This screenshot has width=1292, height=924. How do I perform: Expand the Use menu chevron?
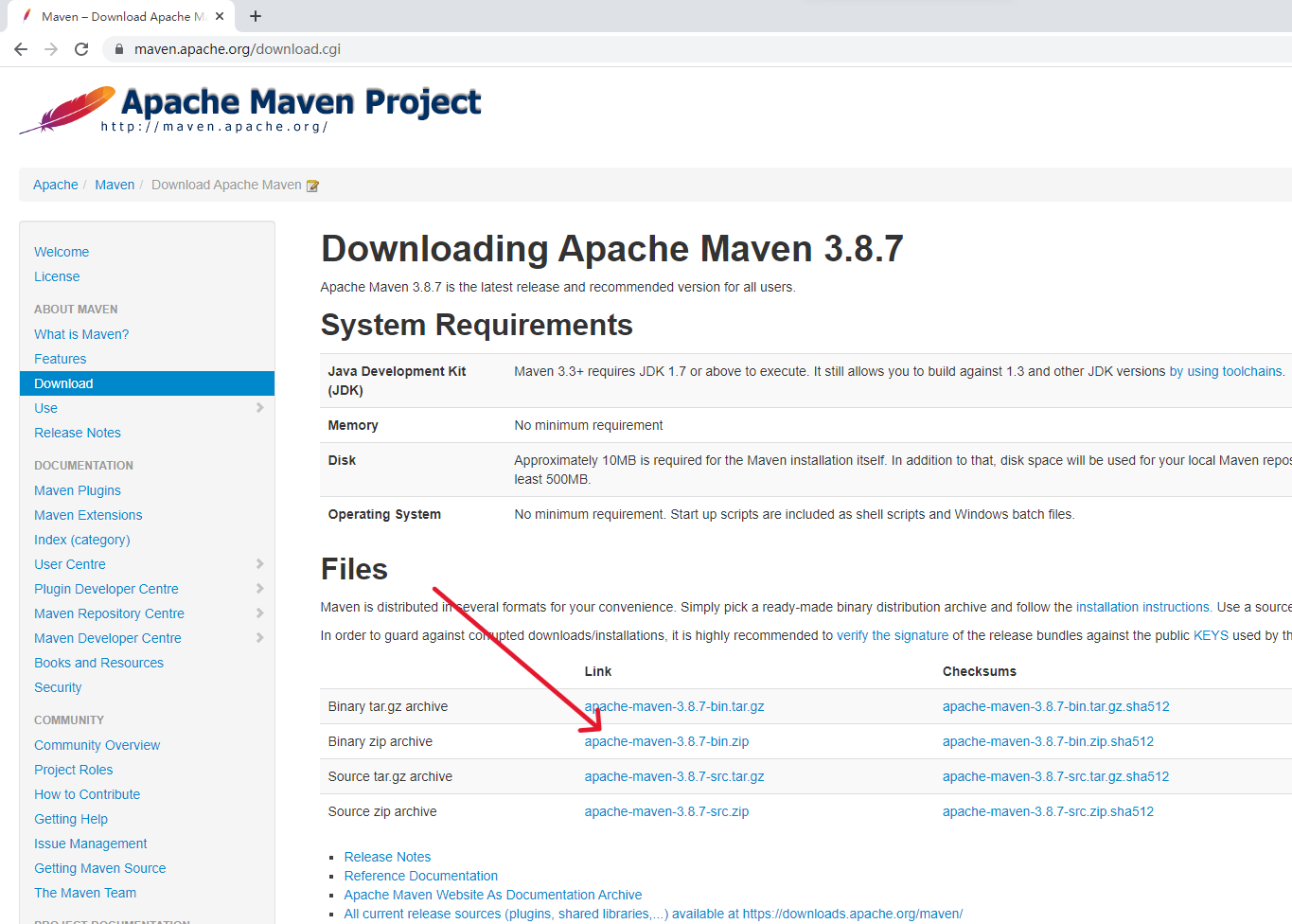tap(259, 408)
